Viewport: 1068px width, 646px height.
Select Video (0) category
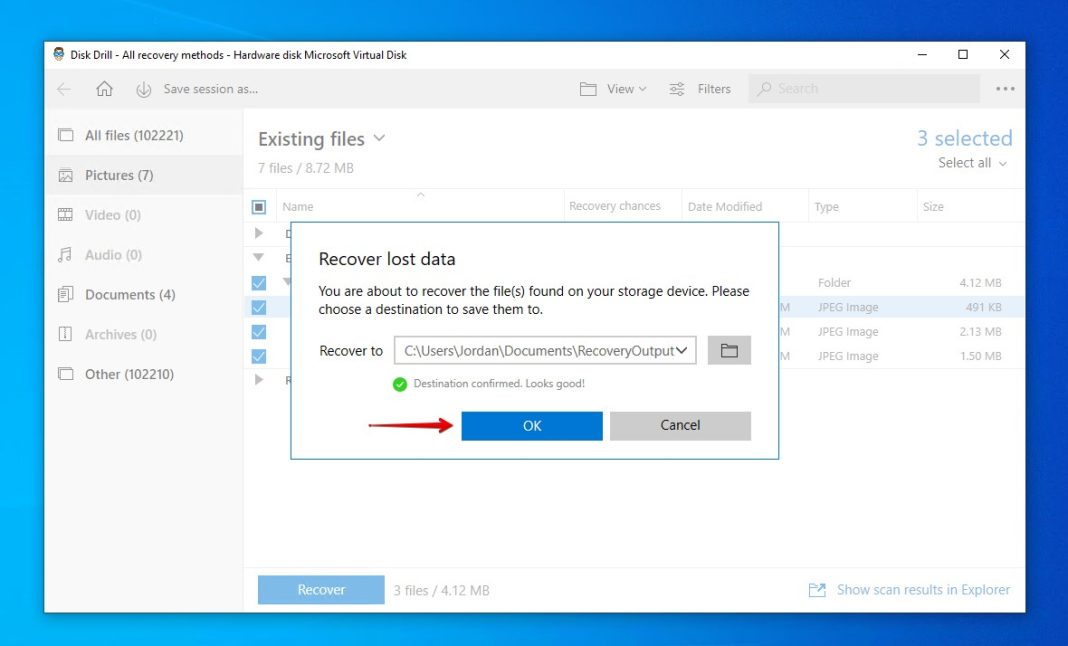pos(144,215)
